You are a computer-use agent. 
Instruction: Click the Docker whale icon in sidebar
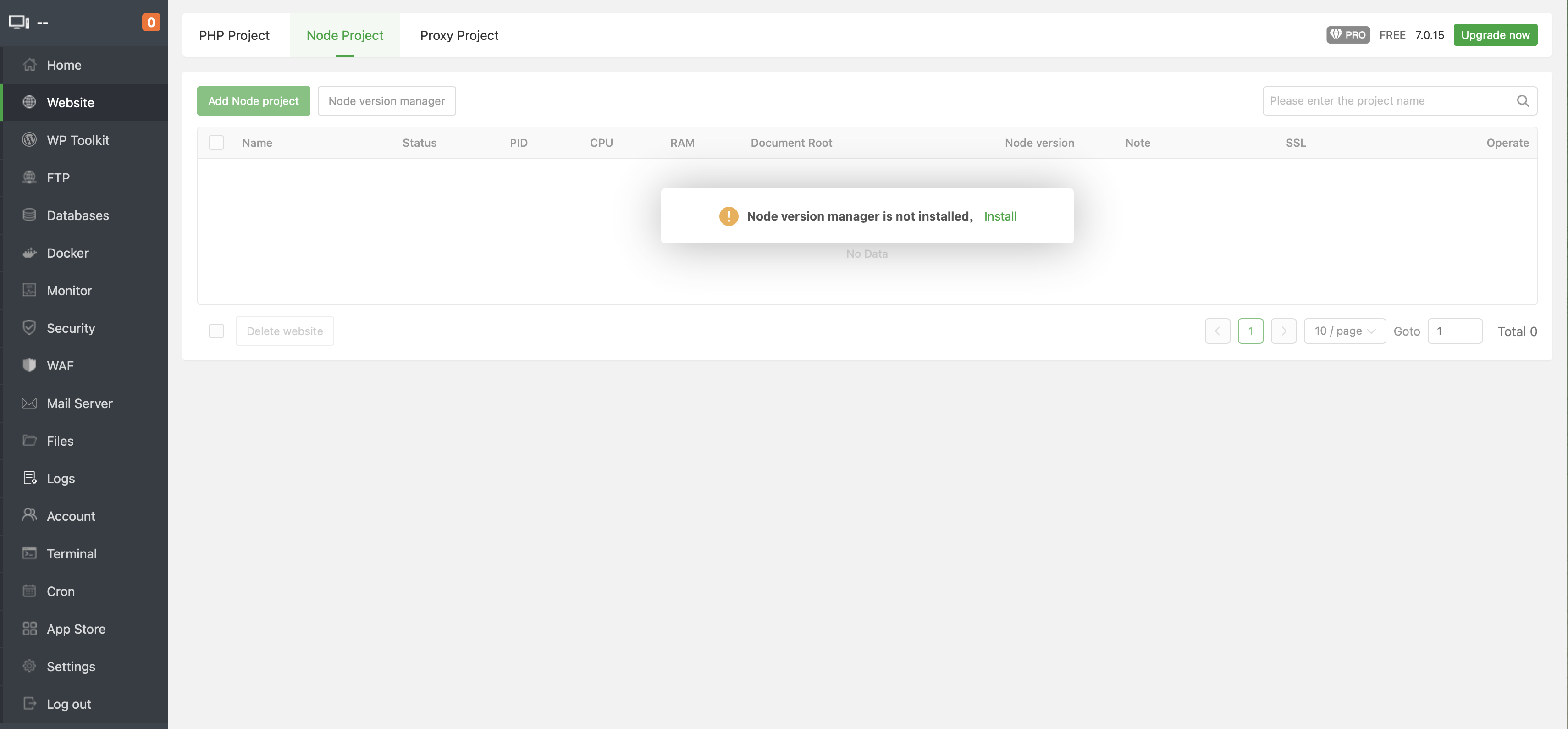click(29, 253)
